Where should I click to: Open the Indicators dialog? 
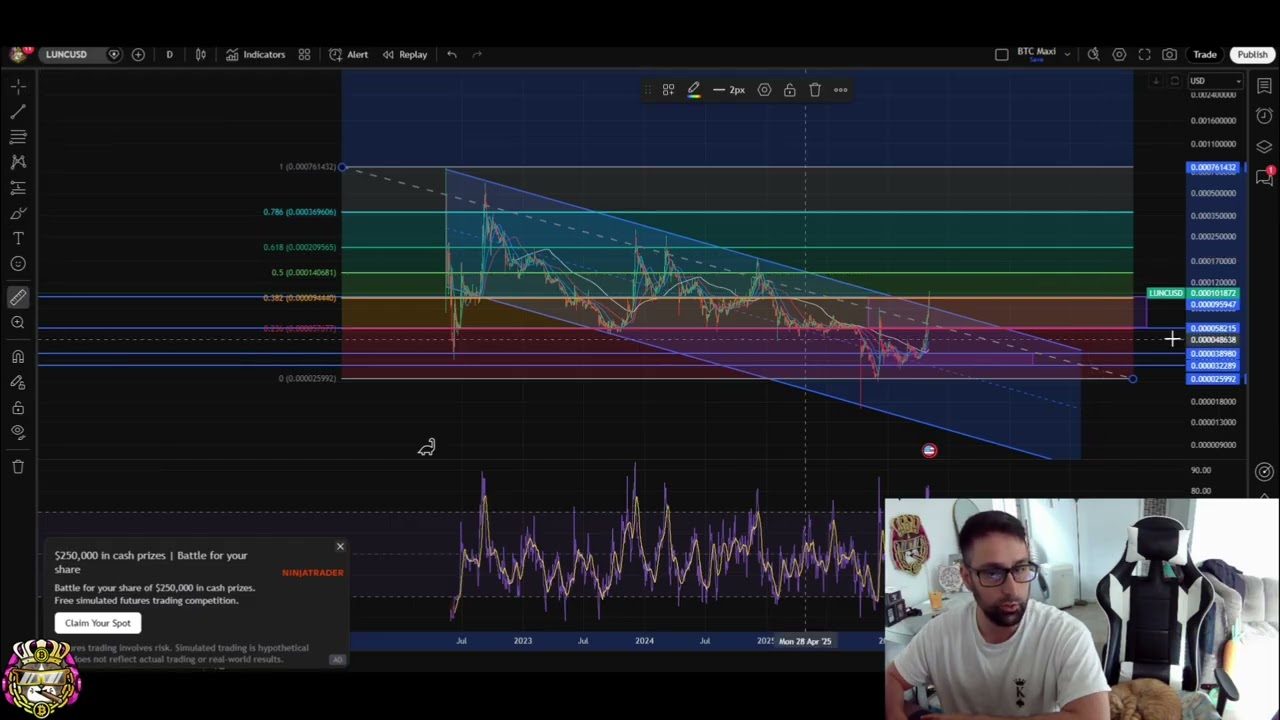(x=256, y=54)
